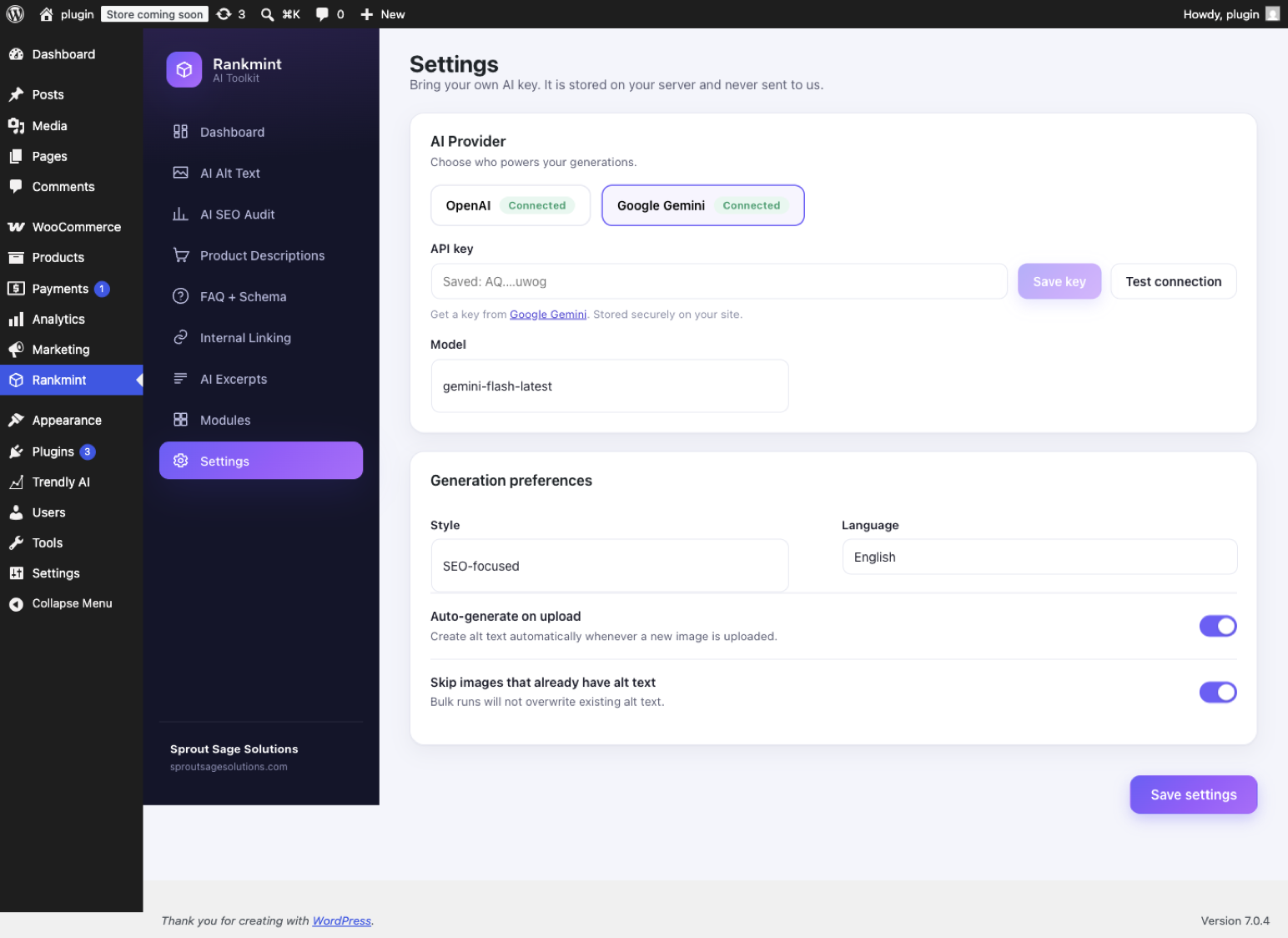
Task: Open the updates icon showing 3
Action: point(224,14)
